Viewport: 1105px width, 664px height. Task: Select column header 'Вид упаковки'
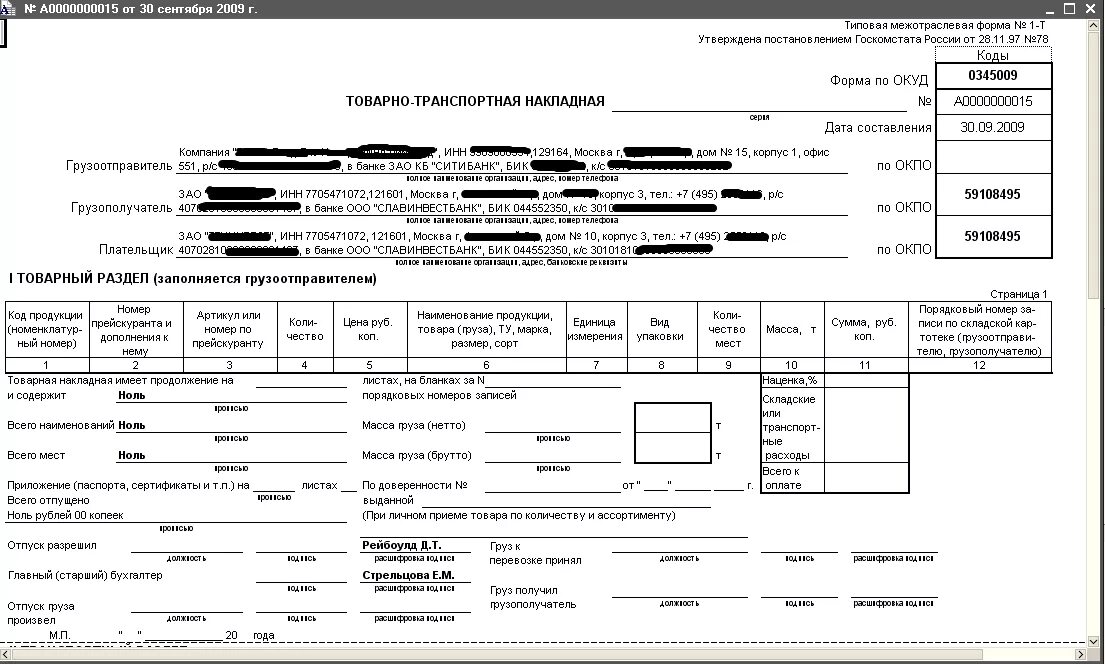pyautogui.click(x=660, y=330)
